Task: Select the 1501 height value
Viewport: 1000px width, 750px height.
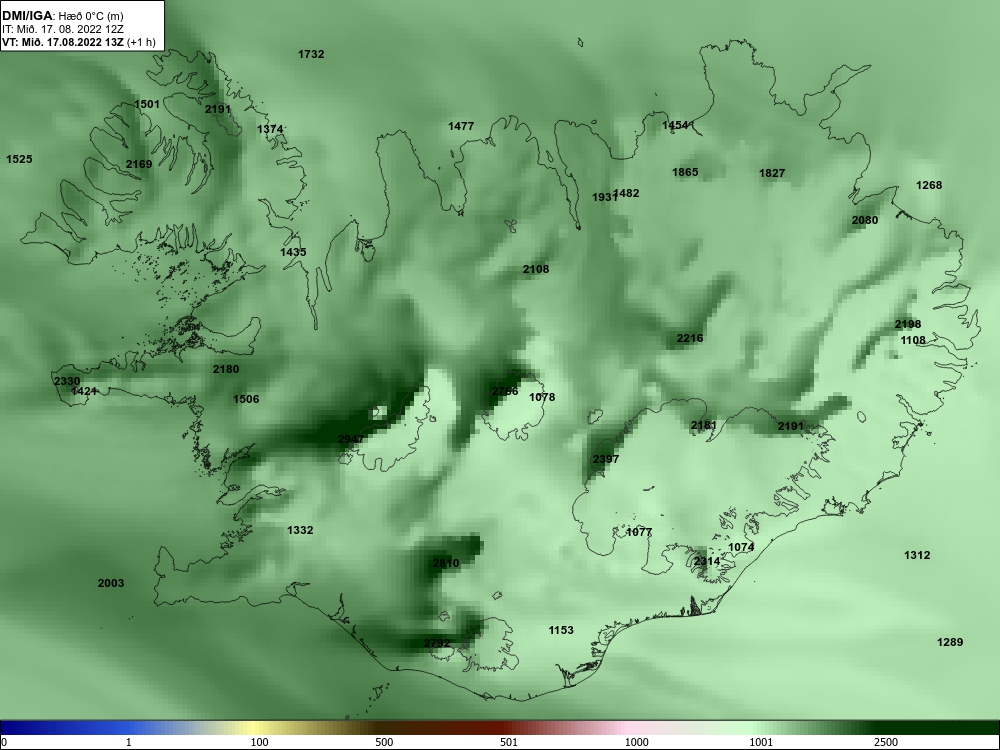Action: (147, 104)
